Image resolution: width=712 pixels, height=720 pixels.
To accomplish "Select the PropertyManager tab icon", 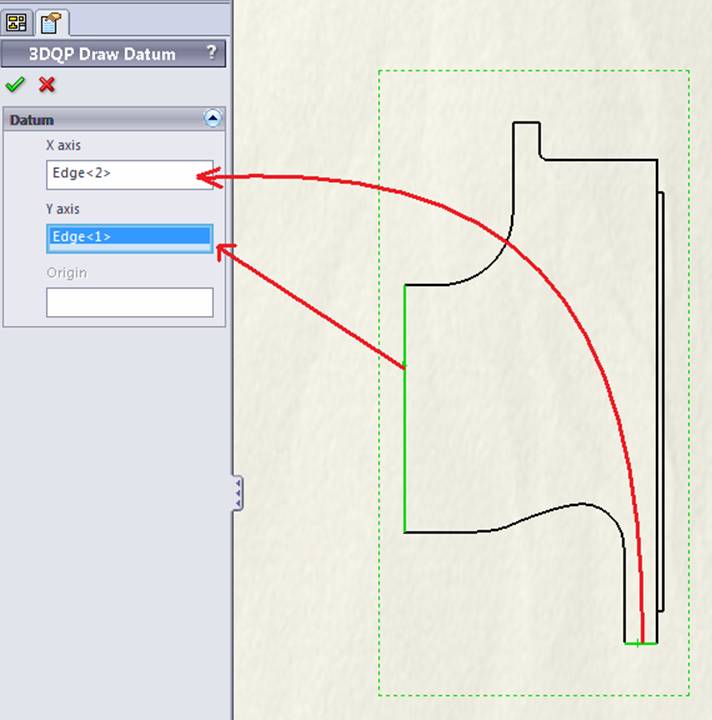I will click(x=48, y=21).
